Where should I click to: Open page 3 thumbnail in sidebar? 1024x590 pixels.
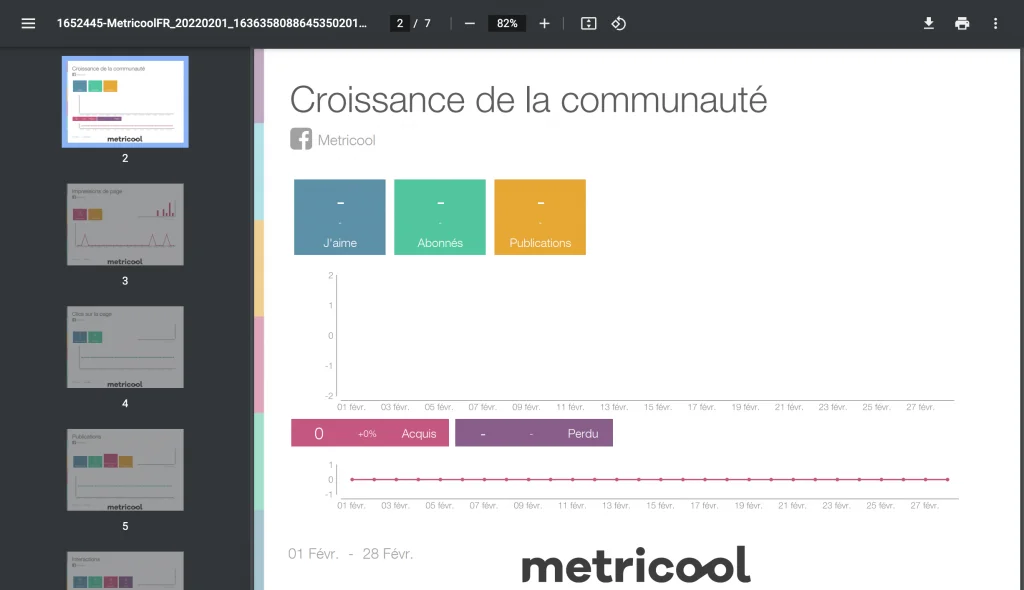[125, 224]
